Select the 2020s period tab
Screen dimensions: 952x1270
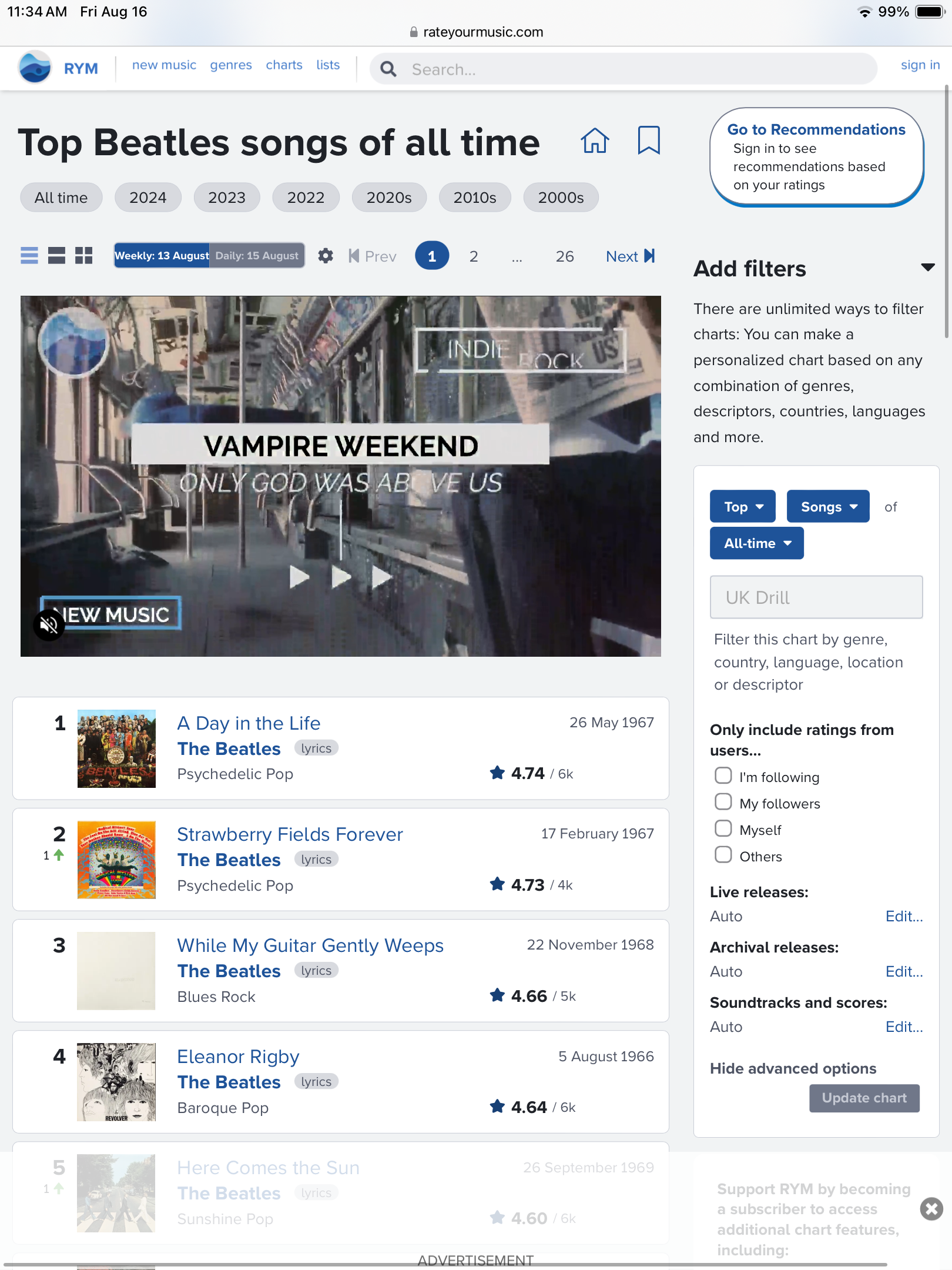(389, 198)
